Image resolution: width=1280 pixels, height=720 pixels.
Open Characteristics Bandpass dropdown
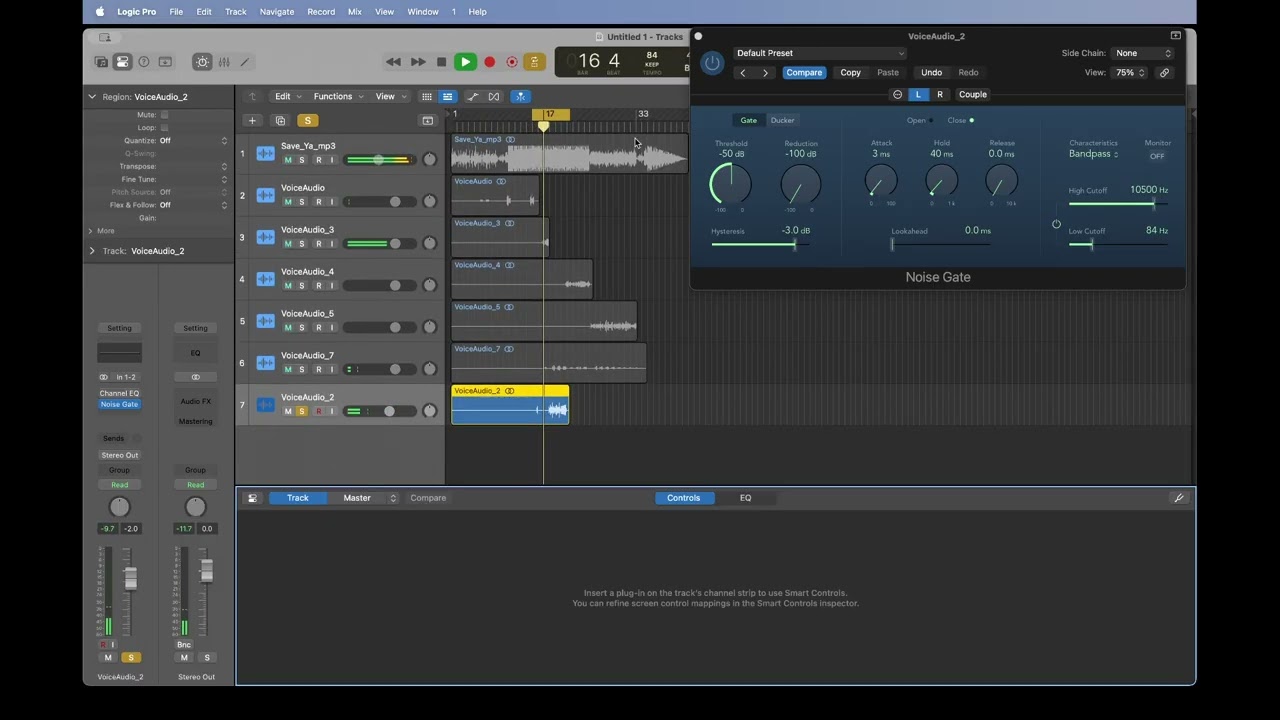point(1093,154)
